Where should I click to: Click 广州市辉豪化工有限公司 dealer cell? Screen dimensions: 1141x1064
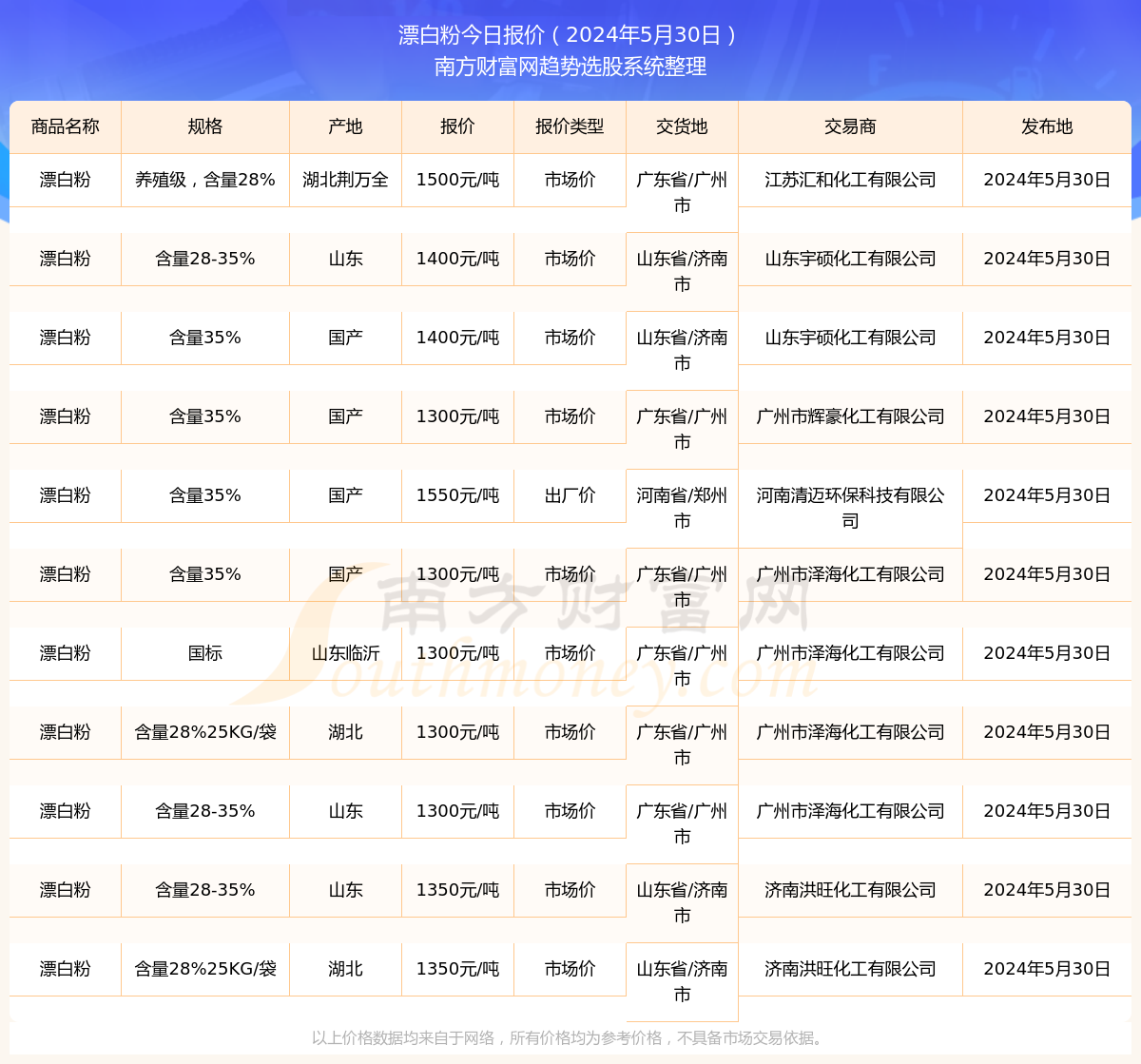(850, 416)
